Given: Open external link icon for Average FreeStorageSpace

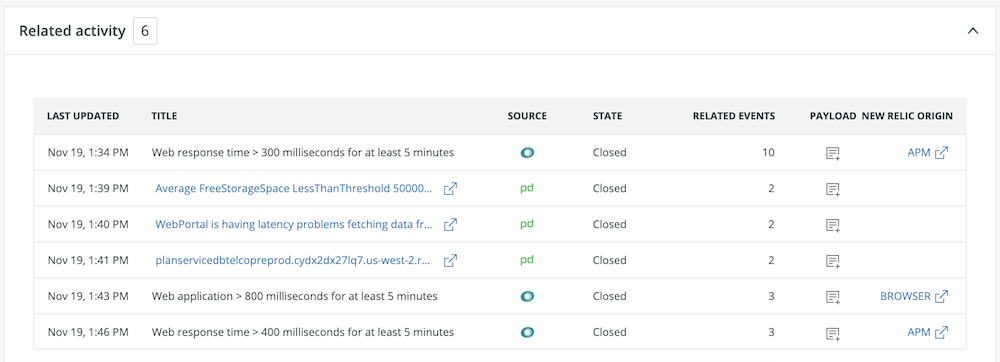Looking at the screenshot, I should point(450,189).
